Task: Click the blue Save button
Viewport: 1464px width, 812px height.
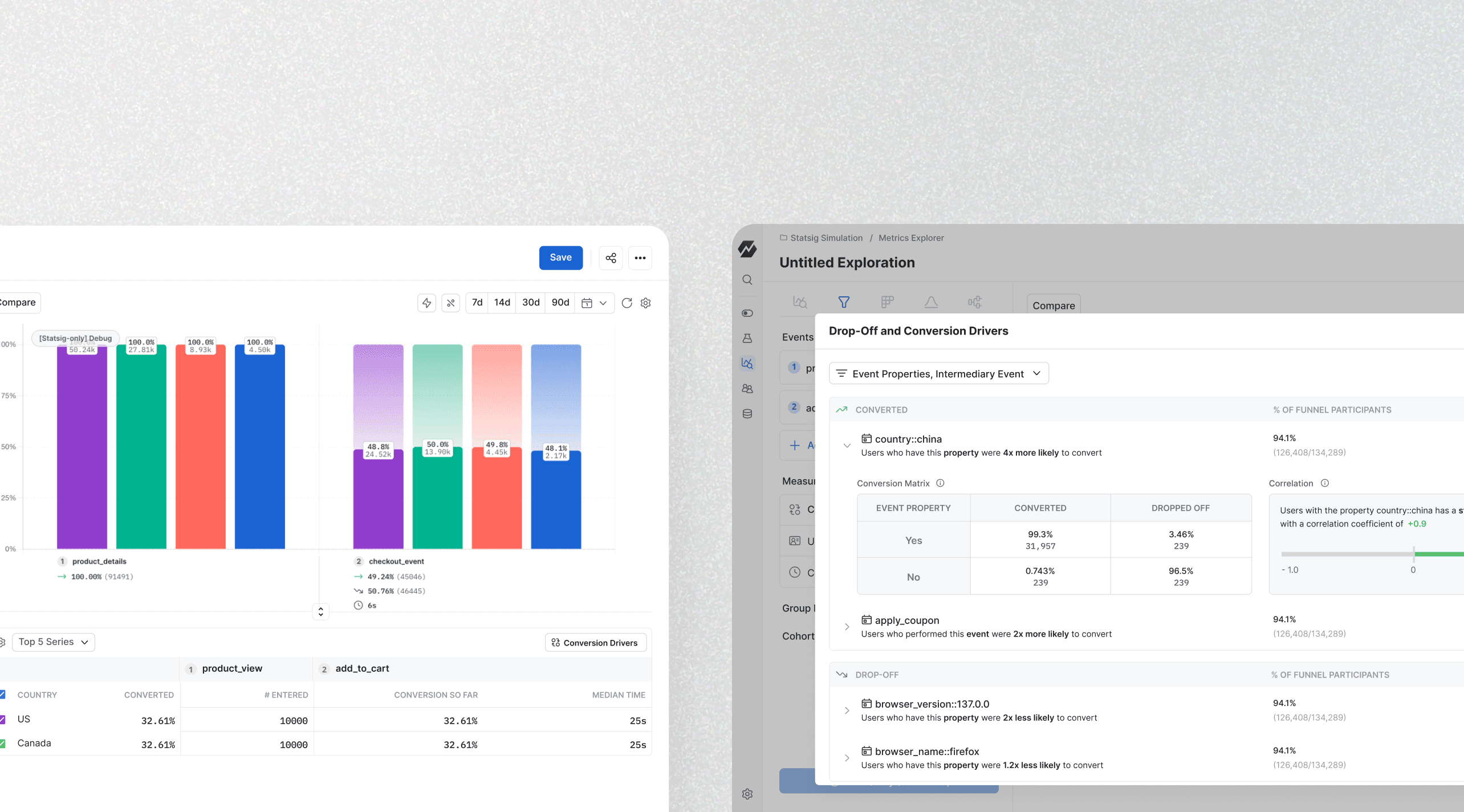Action: [560, 258]
